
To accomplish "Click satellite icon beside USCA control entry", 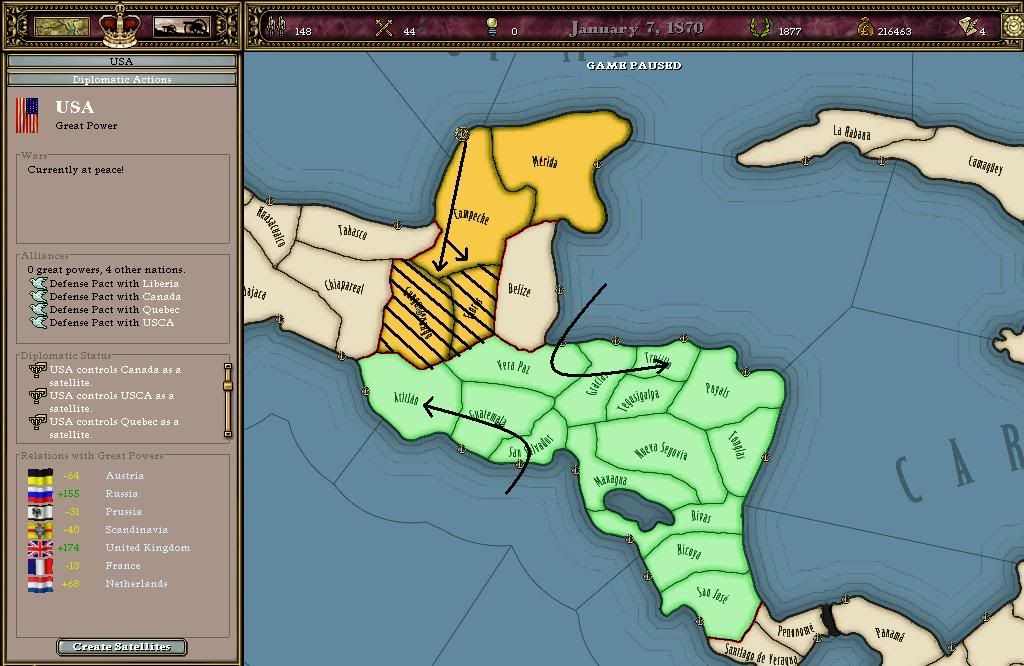I will pyautogui.click(x=37, y=396).
